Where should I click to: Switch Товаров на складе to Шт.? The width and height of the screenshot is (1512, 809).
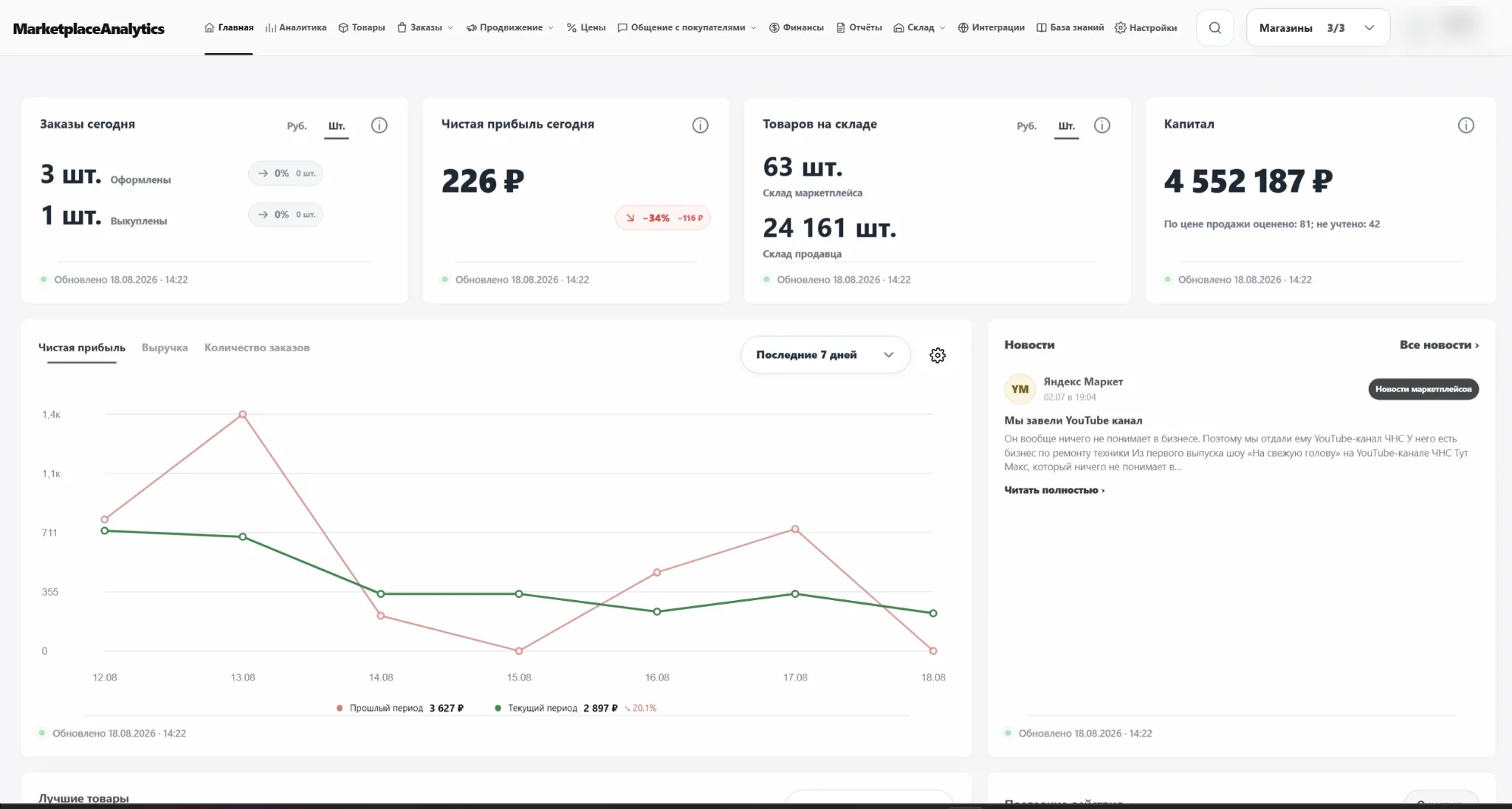tap(1066, 126)
